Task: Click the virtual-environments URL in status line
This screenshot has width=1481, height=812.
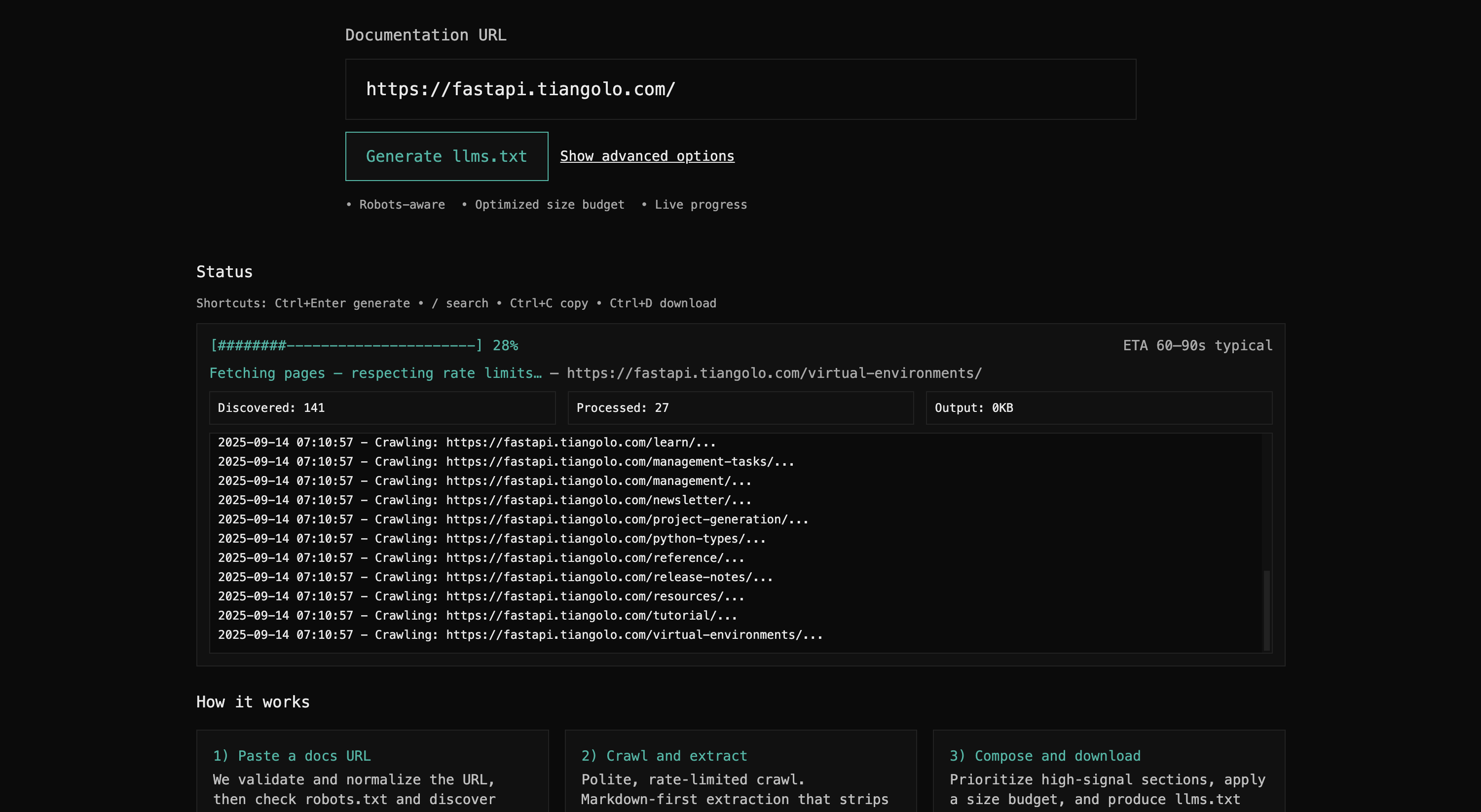Action: pos(775,373)
